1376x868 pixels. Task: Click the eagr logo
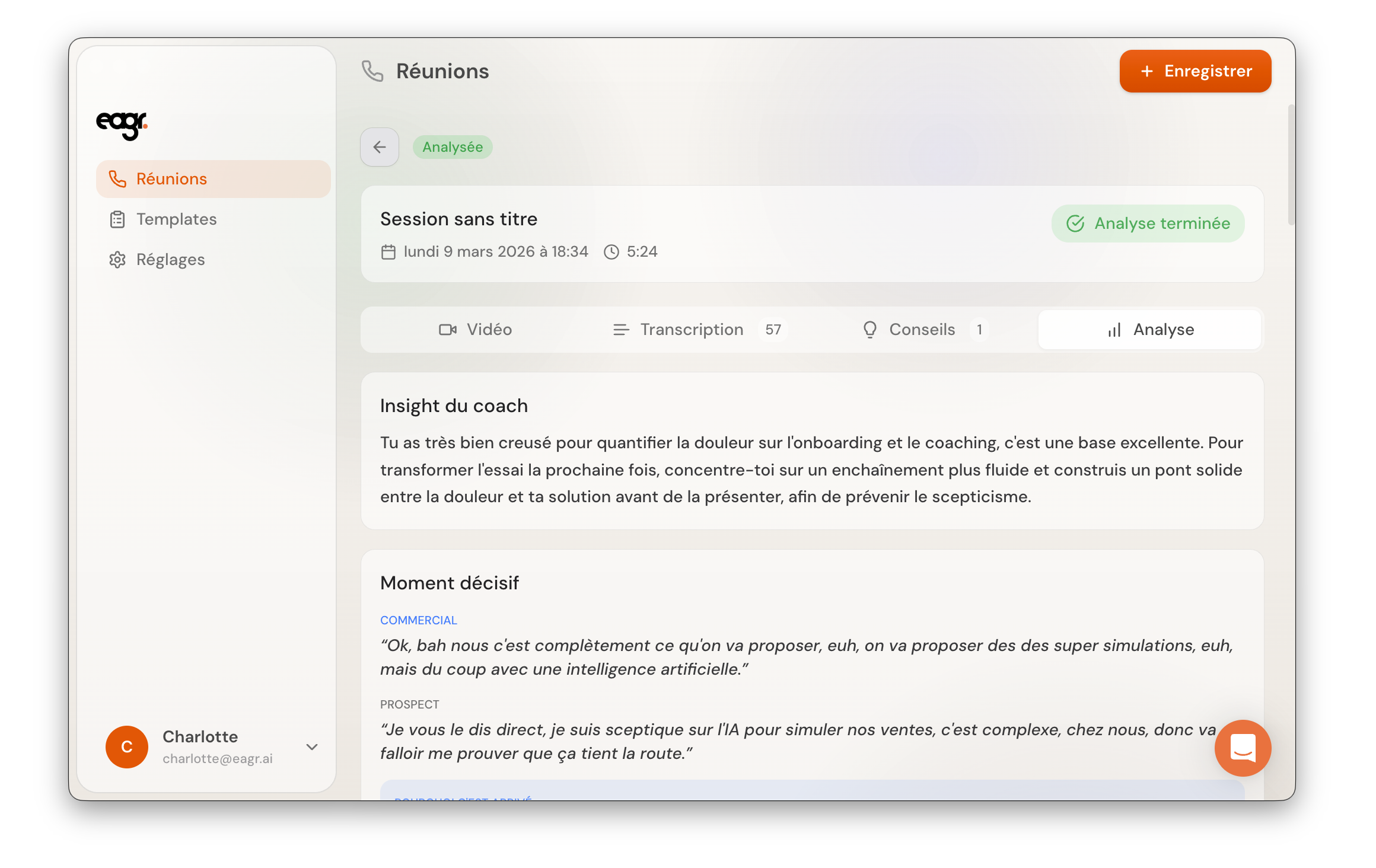[122, 125]
